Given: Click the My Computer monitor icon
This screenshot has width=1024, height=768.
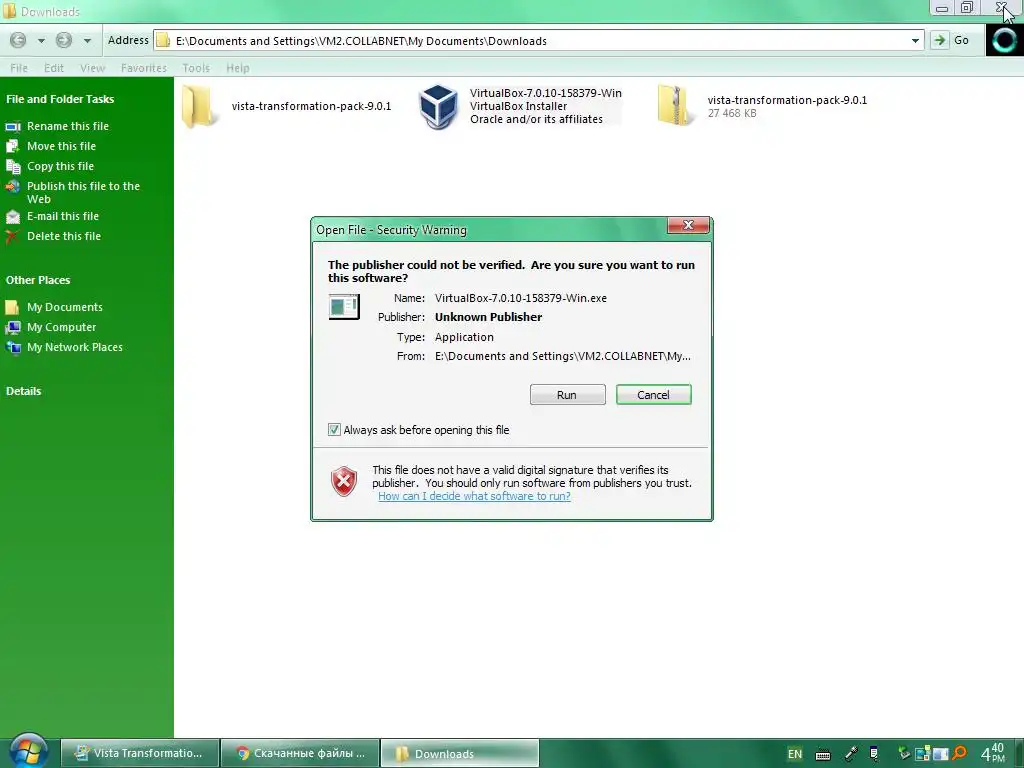Looking at the screenshot, I should (x=13, y=327).
